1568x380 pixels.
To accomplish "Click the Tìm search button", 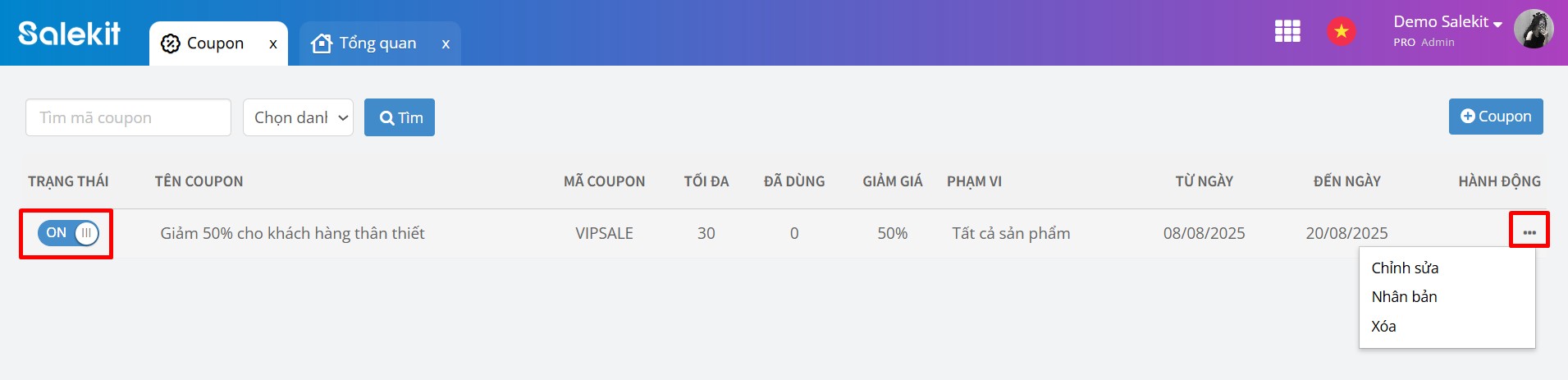I will (400, 117).
